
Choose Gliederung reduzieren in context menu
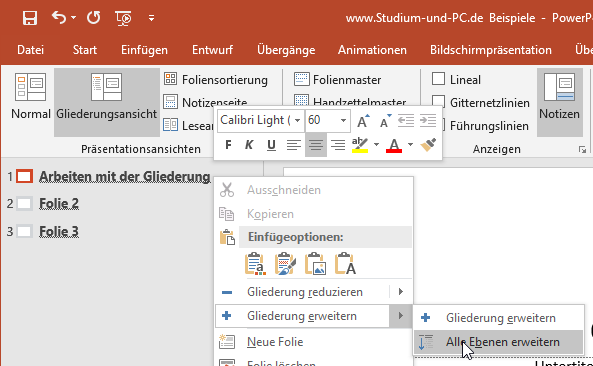pos(304,292)
